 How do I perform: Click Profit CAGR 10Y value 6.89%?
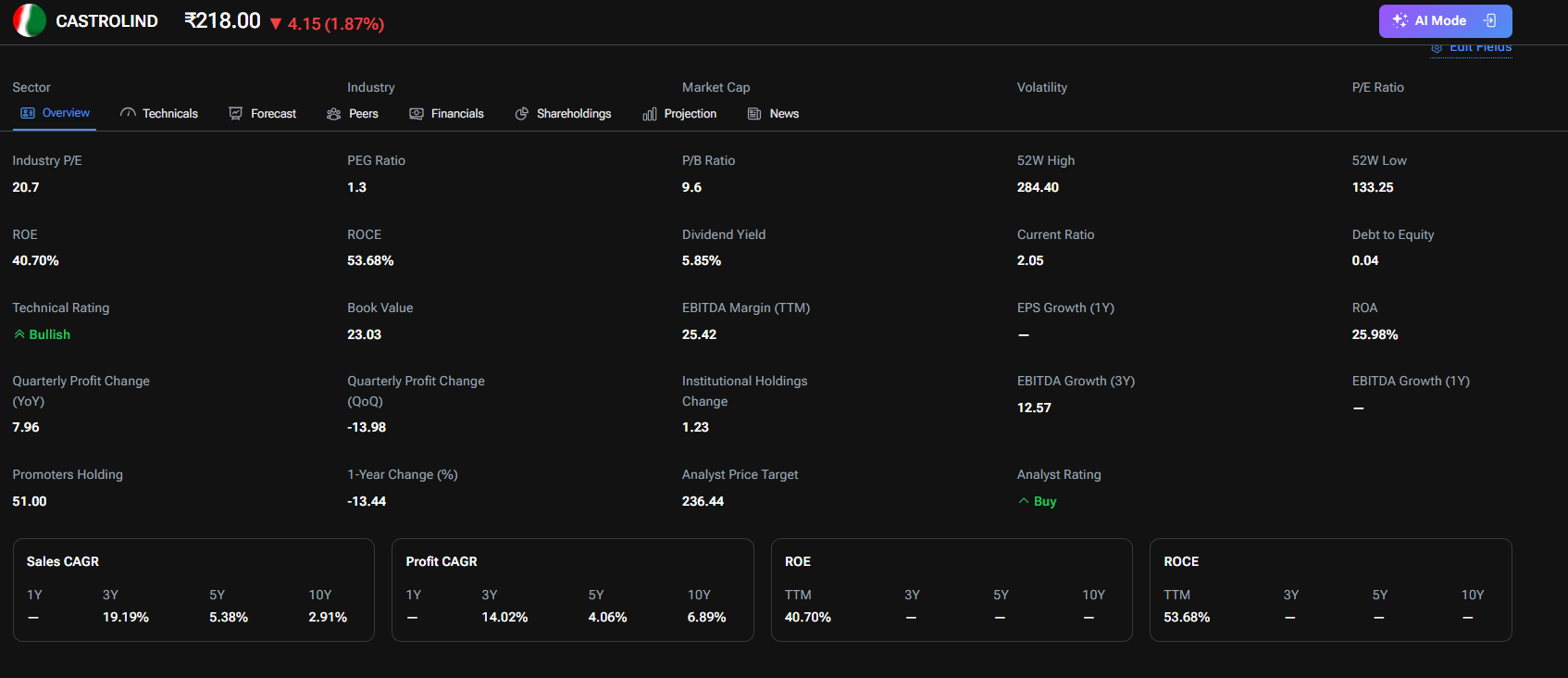point(706,617)
